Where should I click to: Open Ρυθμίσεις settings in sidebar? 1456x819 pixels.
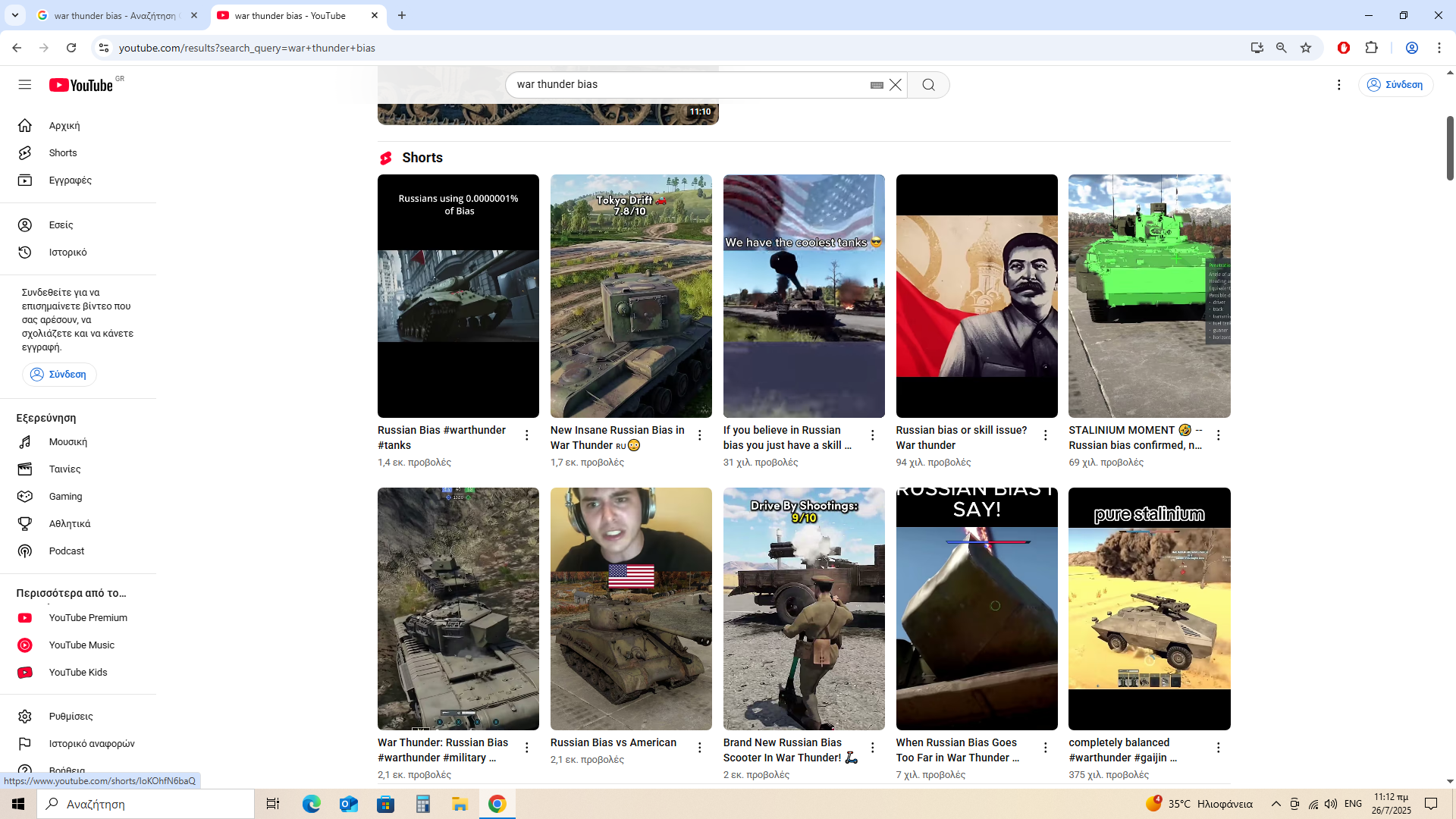tap(78, 717)
